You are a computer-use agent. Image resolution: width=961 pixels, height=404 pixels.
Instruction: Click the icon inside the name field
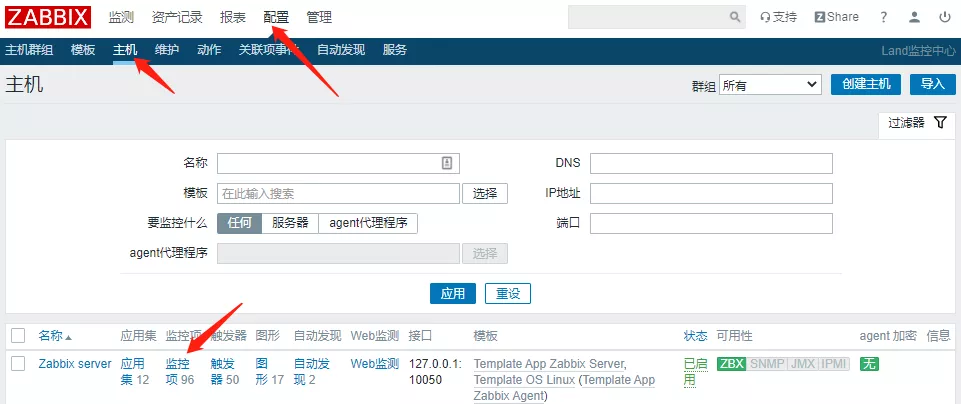[447, 163]
